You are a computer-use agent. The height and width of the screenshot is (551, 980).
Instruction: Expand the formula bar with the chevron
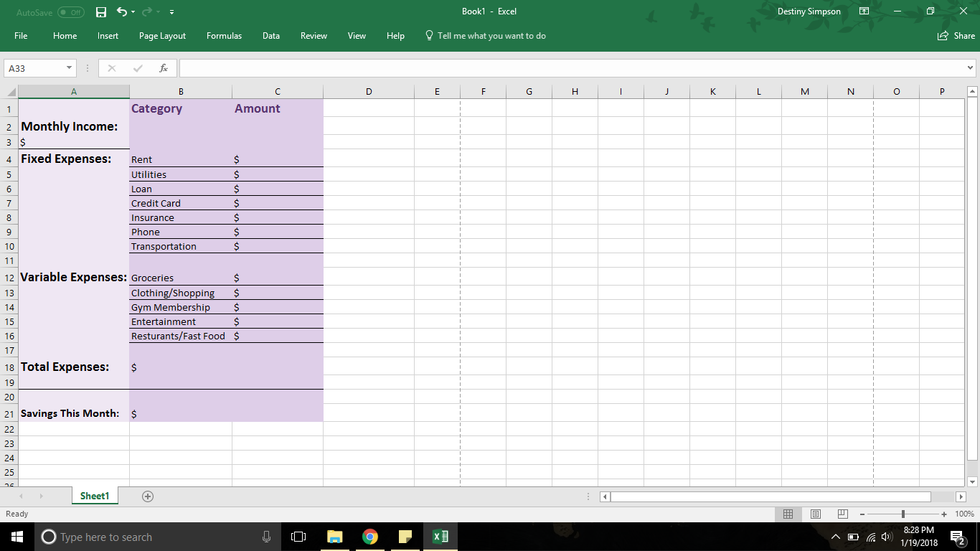tap(970, 68)
